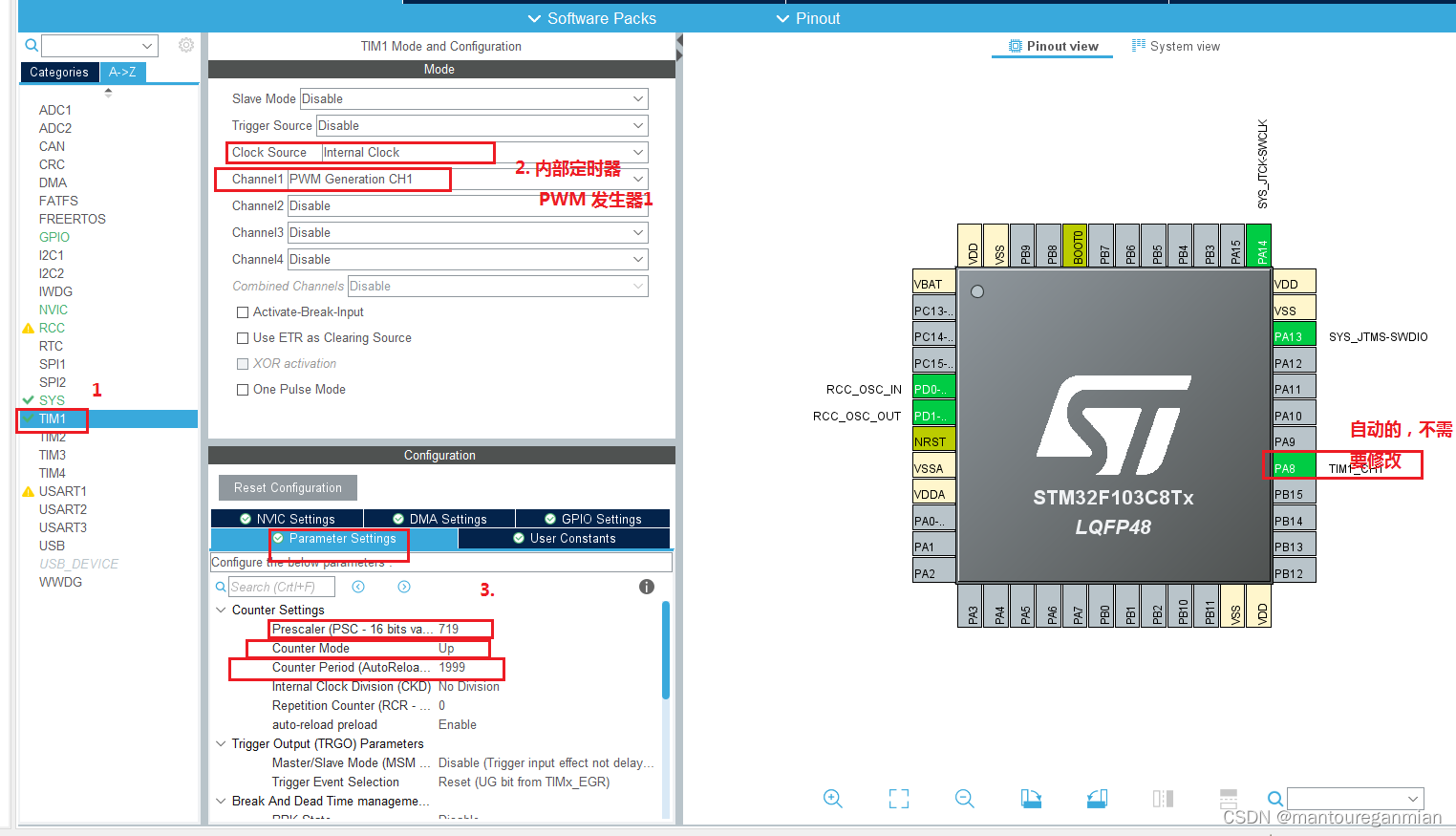
Task: Switch to the Categories tab
Action: click(x=59, y=72)
